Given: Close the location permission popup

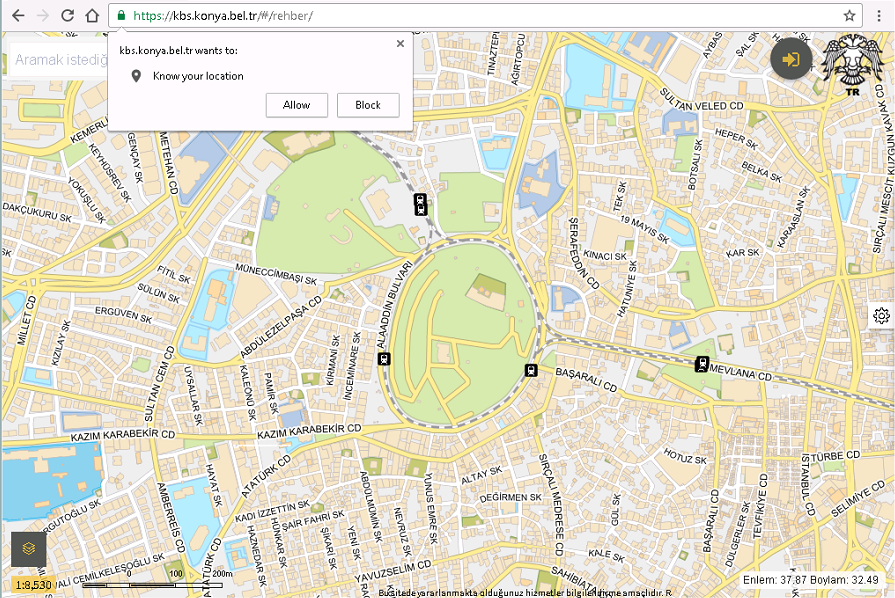Looking at the screenshot, I should [400, 44].
